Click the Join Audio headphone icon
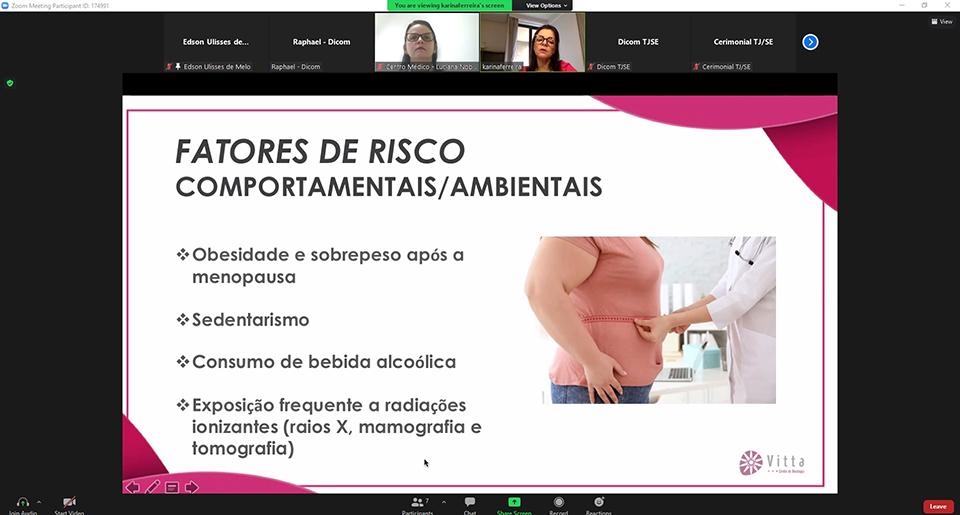This screenshot has height=515, width=960. click(x=23, y=502)
